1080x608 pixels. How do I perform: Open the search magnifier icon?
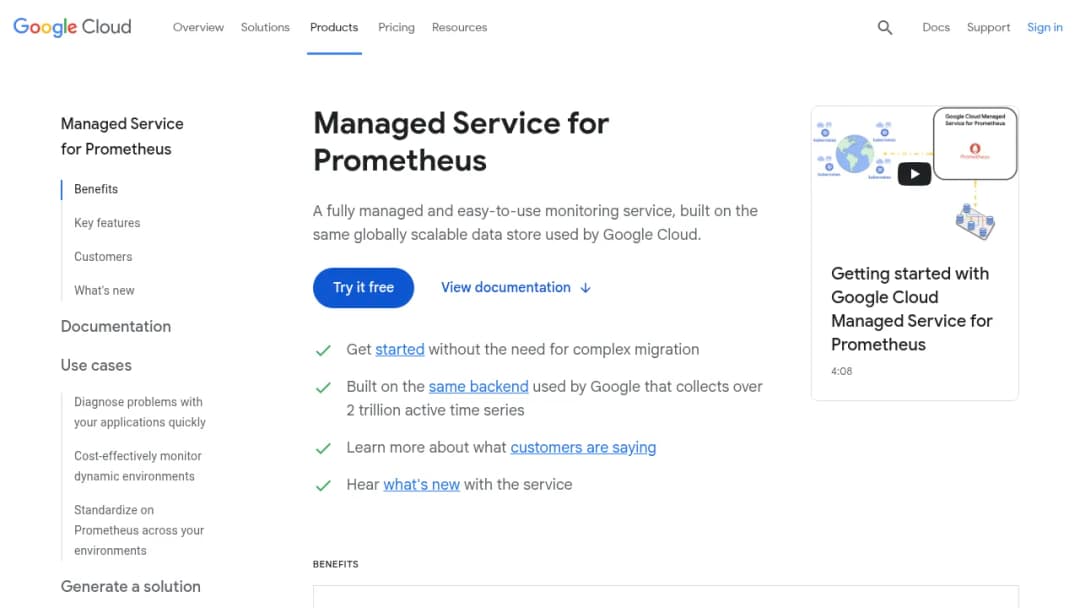click(884, 28)
